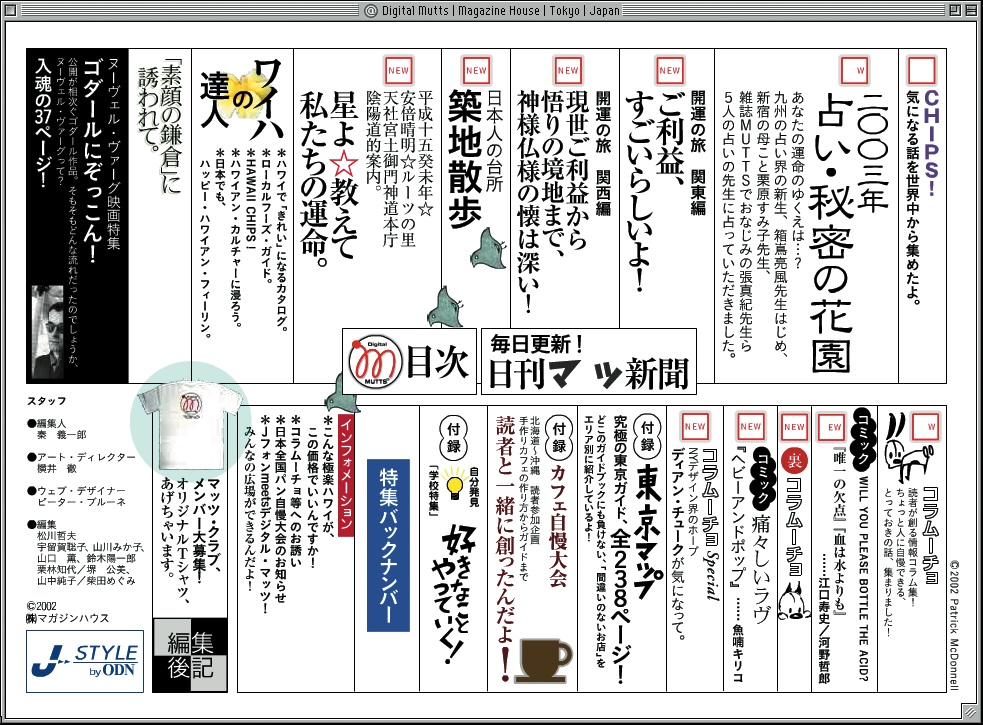Viewport: 983px width, 725px height.
Task: Click the window close box in title bar
Action: coord(11,10)
